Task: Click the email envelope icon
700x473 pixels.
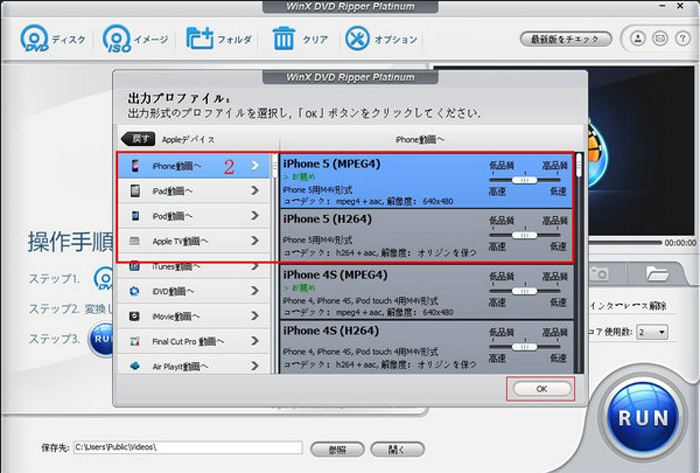Action: coord(660,38)
